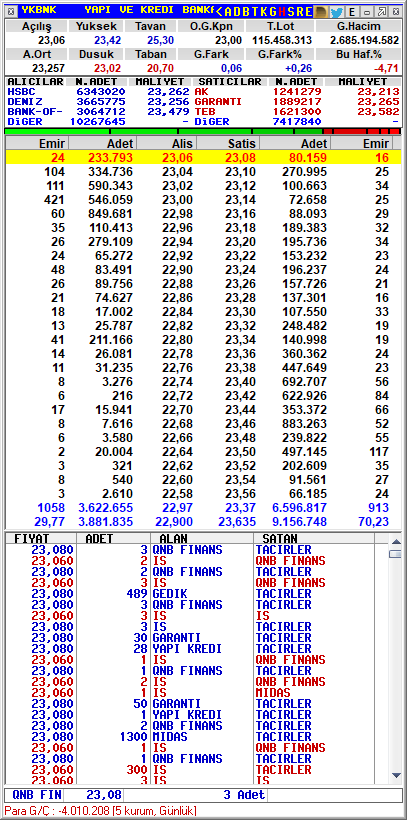Click the G.Hacim value 2.685.194.582
The width and height of the screenshot is (407, 820).
pos(365,40)
